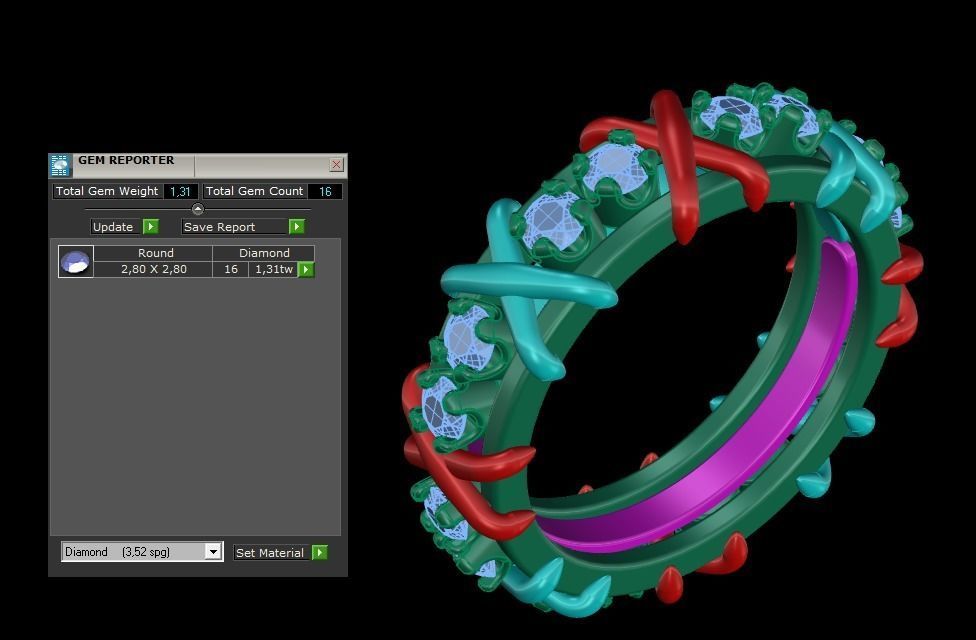976x640 pixels.
Task: Click the green arrow in the 1,31tw row
Action: click(306, 270)
